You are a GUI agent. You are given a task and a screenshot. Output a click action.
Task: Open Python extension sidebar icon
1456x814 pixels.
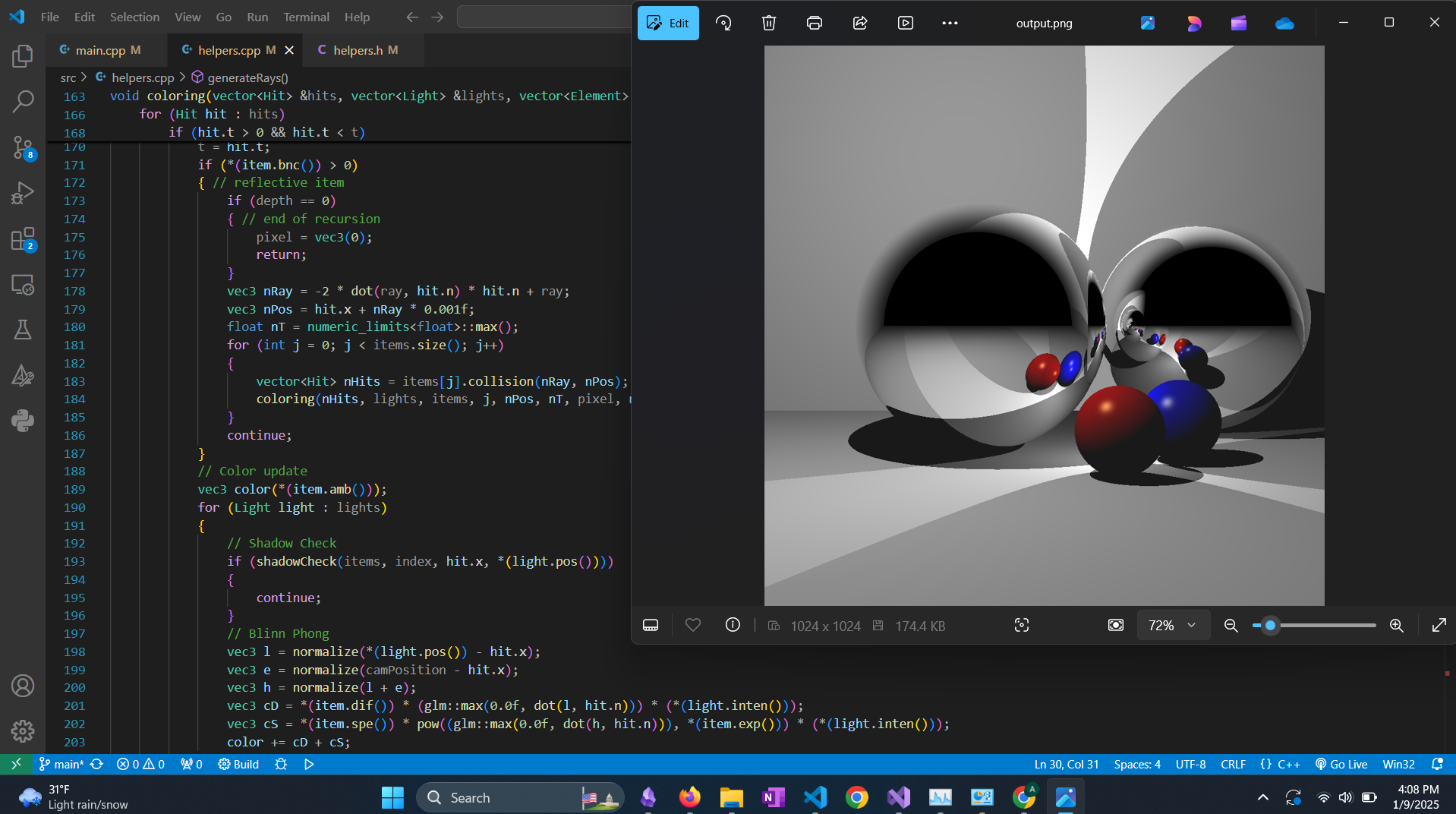pos(23,420)
